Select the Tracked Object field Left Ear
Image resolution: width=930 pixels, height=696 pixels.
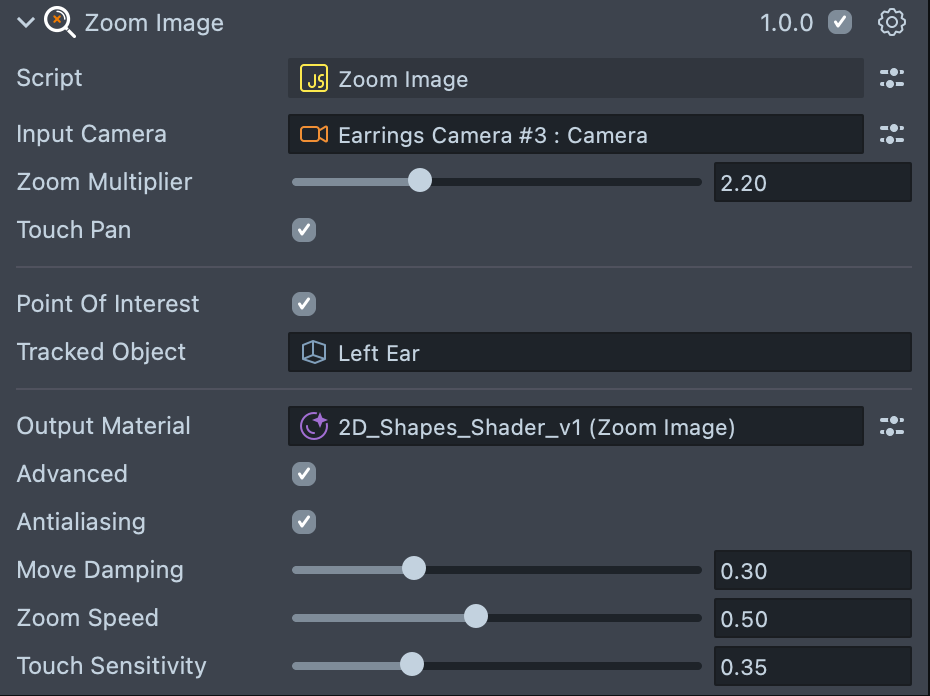pos(600,352)
